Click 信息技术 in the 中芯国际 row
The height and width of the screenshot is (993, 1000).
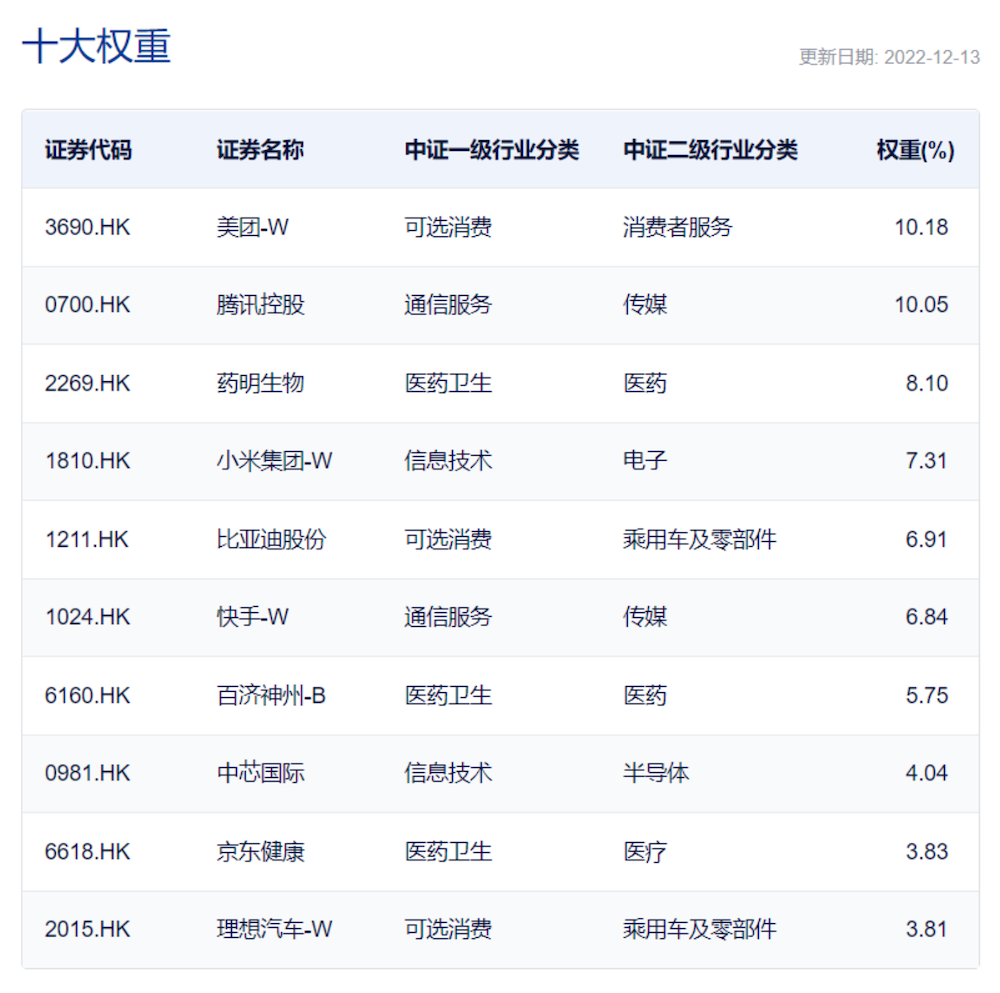pos(448,773)
